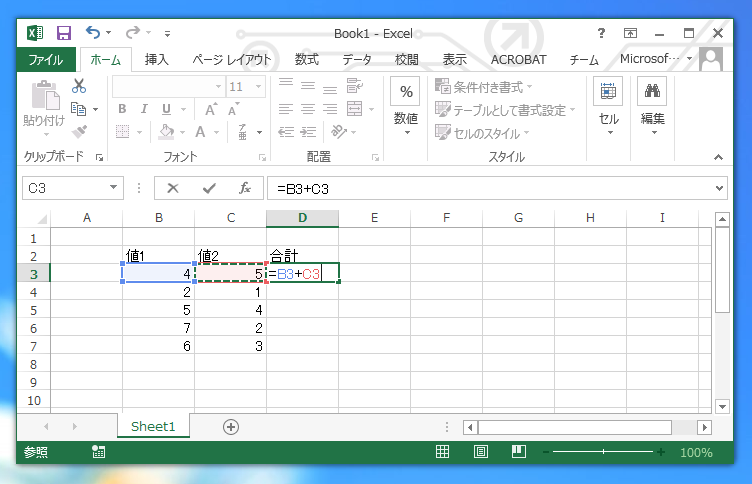This screenshot has width=752, height=484.
Task: Switch to the データ tab
Action: coord(357,59)
